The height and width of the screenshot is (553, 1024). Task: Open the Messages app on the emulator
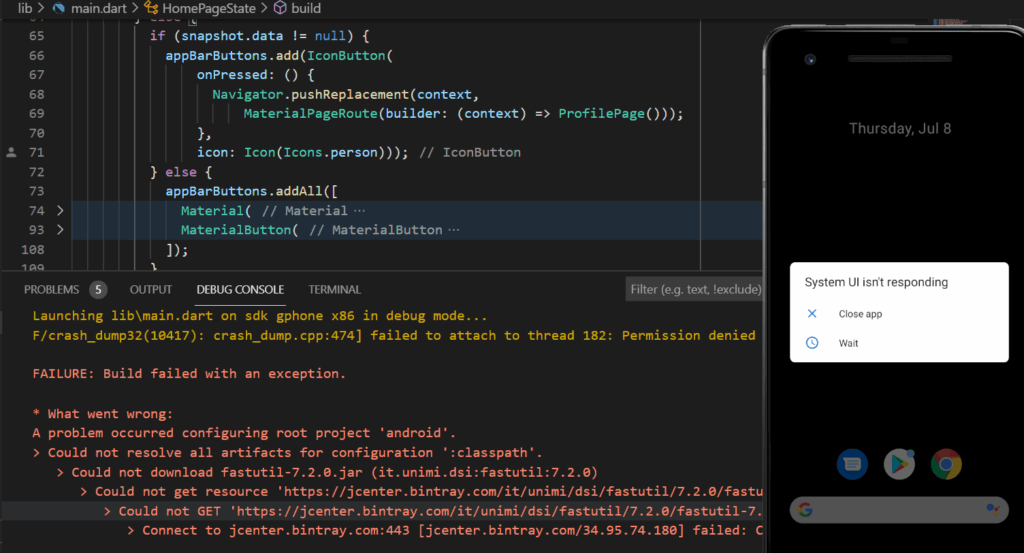pyautogui.click(x=851, y=463)
